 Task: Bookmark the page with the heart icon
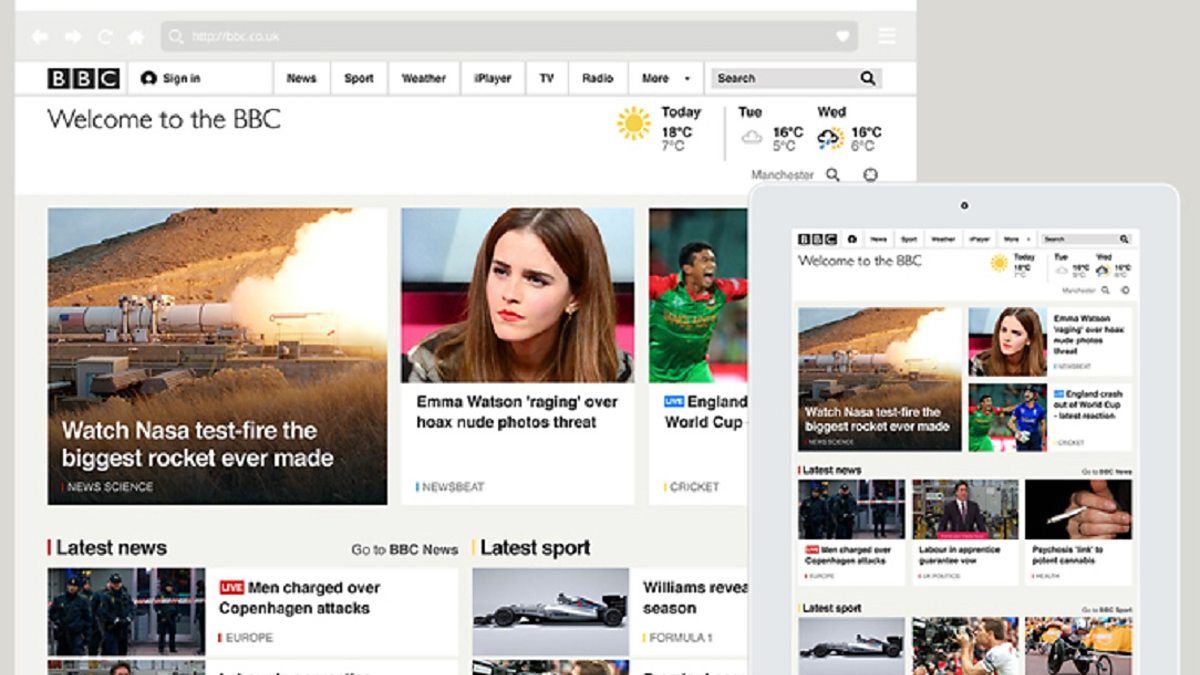click(843, 37)
